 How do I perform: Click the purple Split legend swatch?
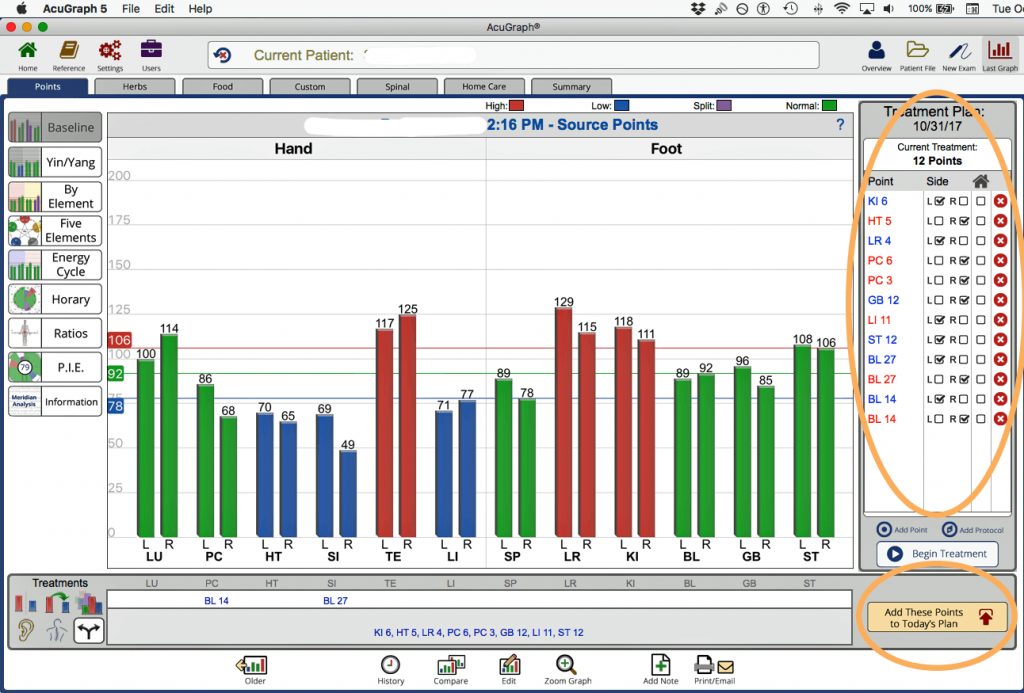point(724,106)
